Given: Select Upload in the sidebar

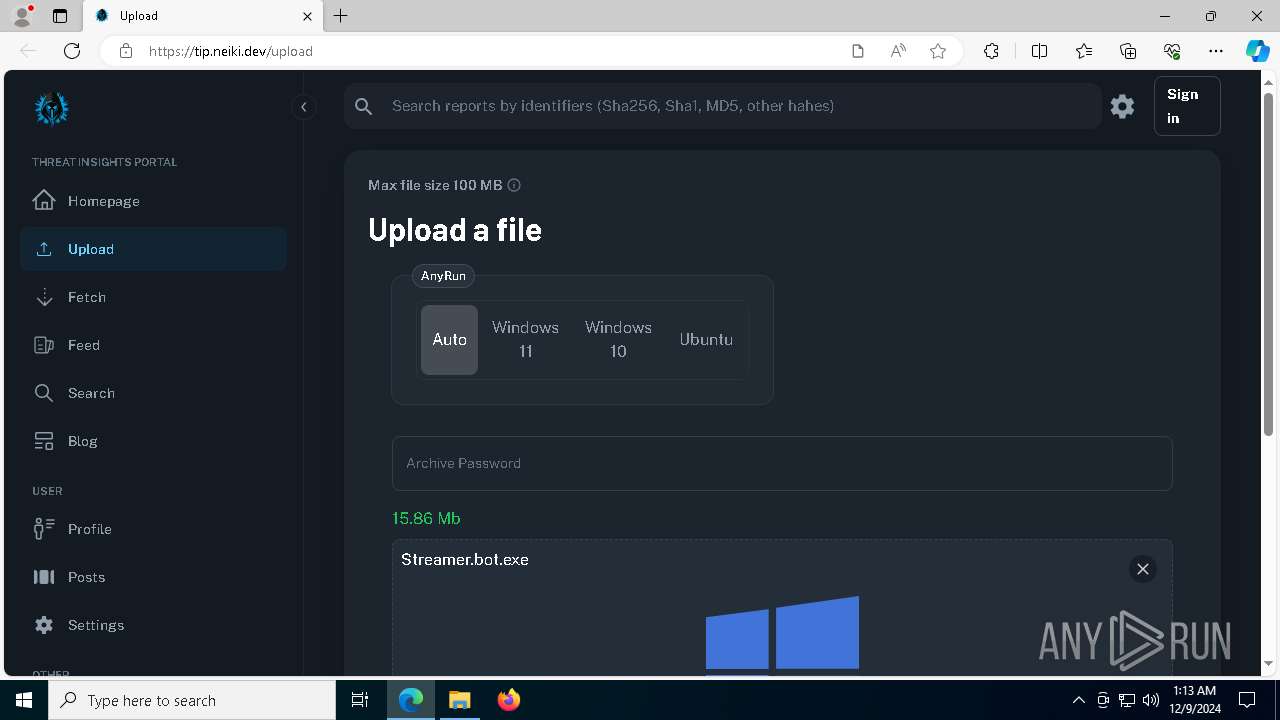Looking at the screenshot, I should 153,249.
